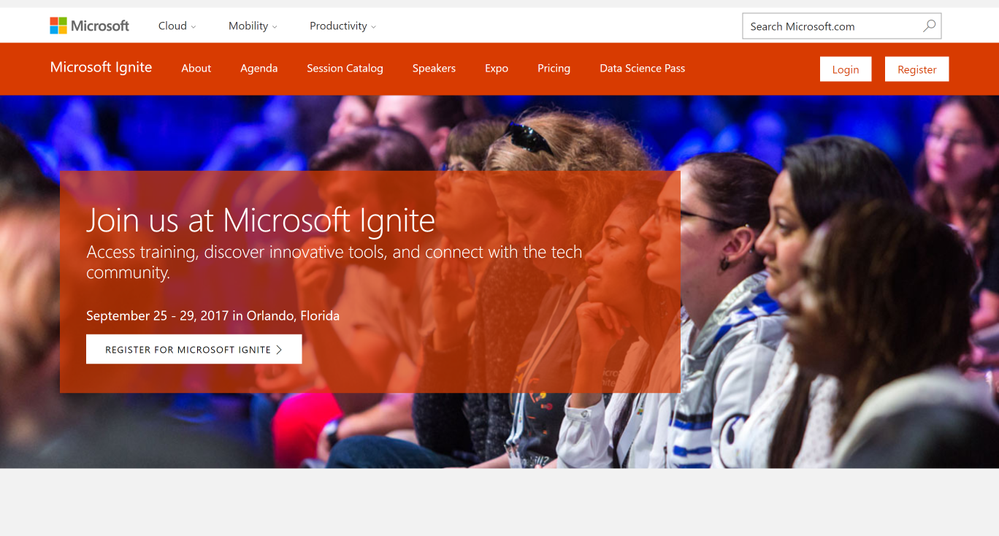This screenshot has width=999, height=536.
Task: Click the Register button in header
Action: click(x=917, y=69)
